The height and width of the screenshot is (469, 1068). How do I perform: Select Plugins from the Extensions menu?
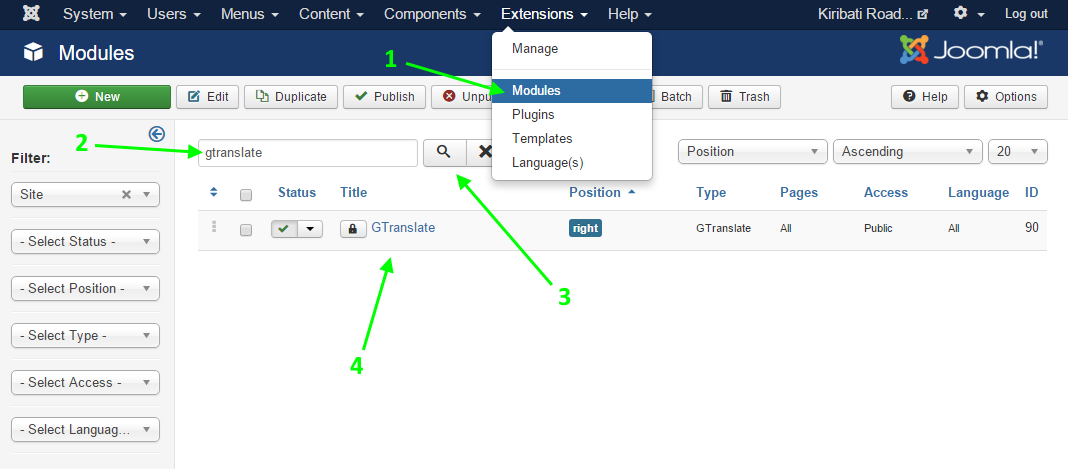533,114
